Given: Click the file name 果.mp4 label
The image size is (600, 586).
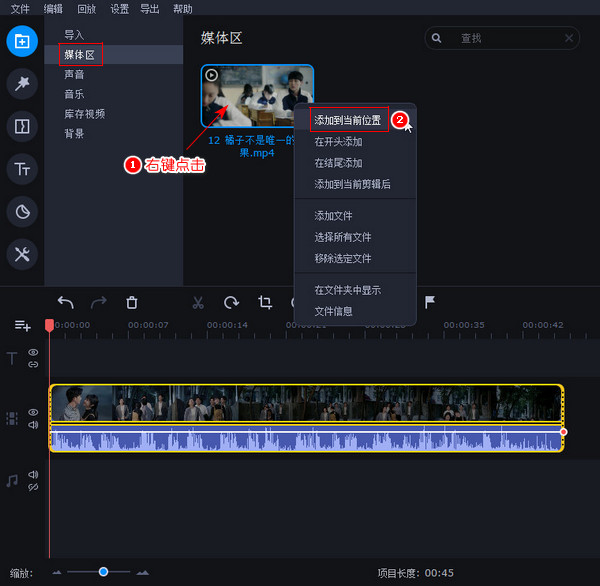Looking at the screenshot, I should coord(257,153).
